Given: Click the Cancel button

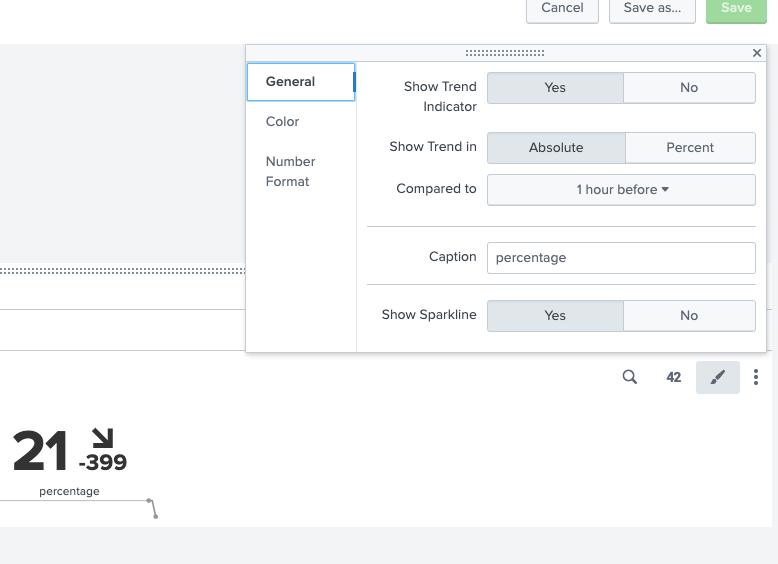Looking at the screenshot, I should 562,8.
